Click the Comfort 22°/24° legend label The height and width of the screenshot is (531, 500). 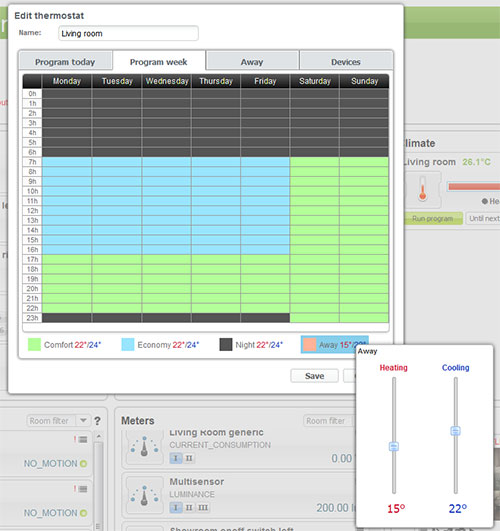click(x=72, y=345)
